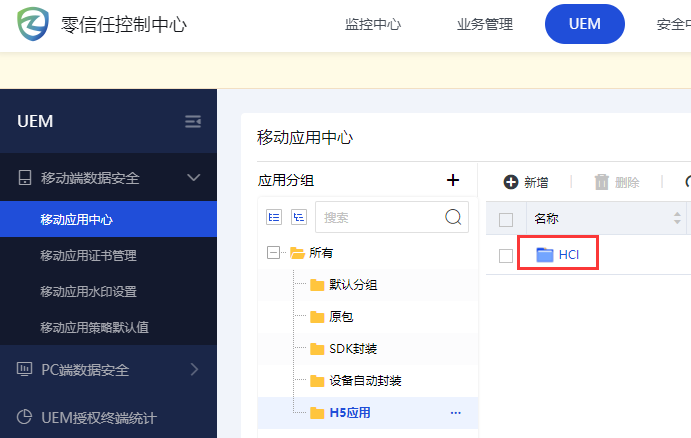Check the HCI row checkbox

506,255
